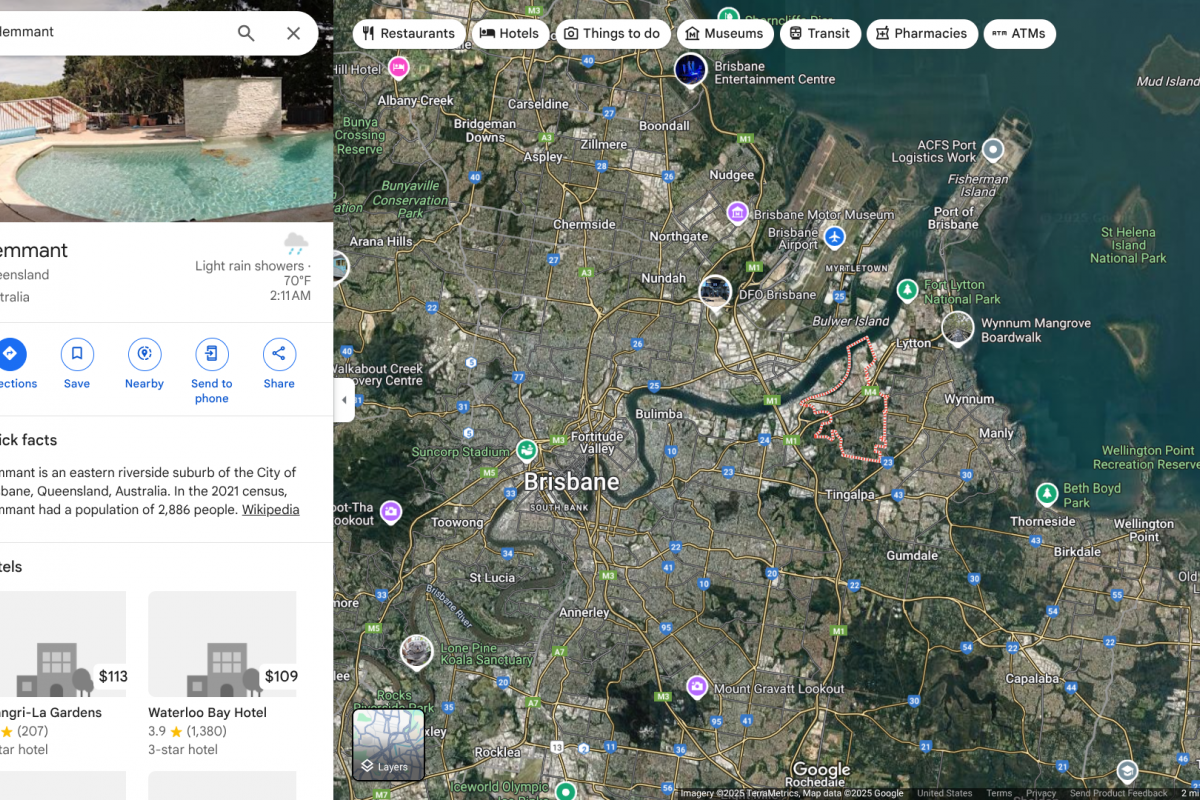Screen dimensions: 1200x800
Task: Select the Things to do chip
Action: [612, 33]
